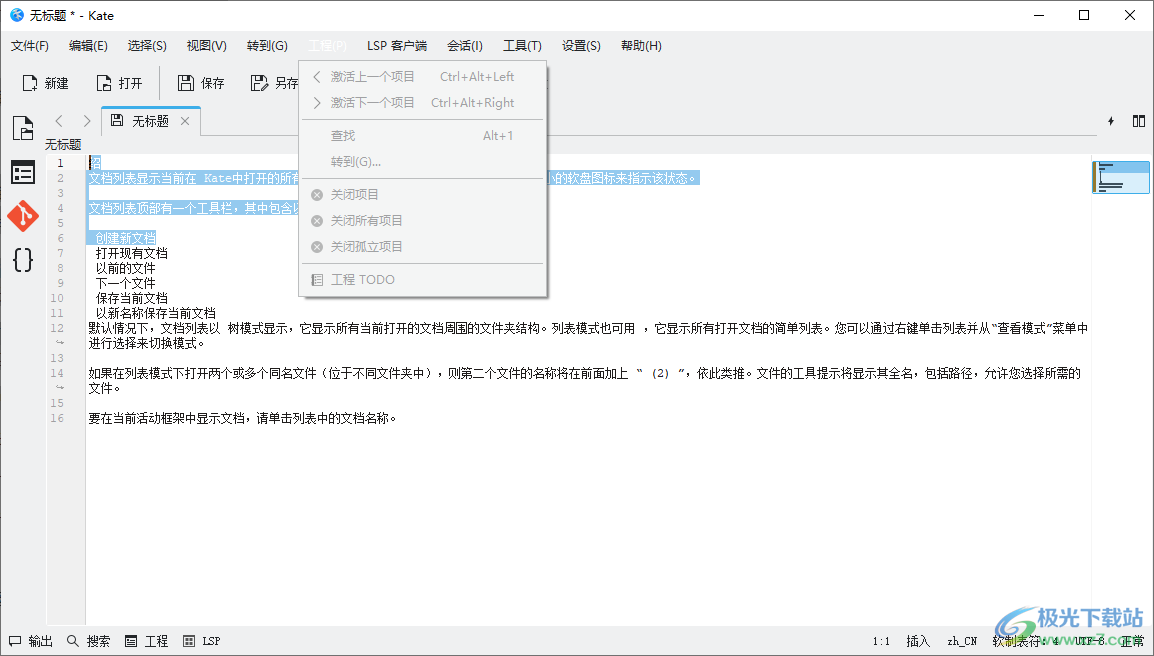Open the 工具(T) menu
The image size is (1154, 656).
click(523, 46)
